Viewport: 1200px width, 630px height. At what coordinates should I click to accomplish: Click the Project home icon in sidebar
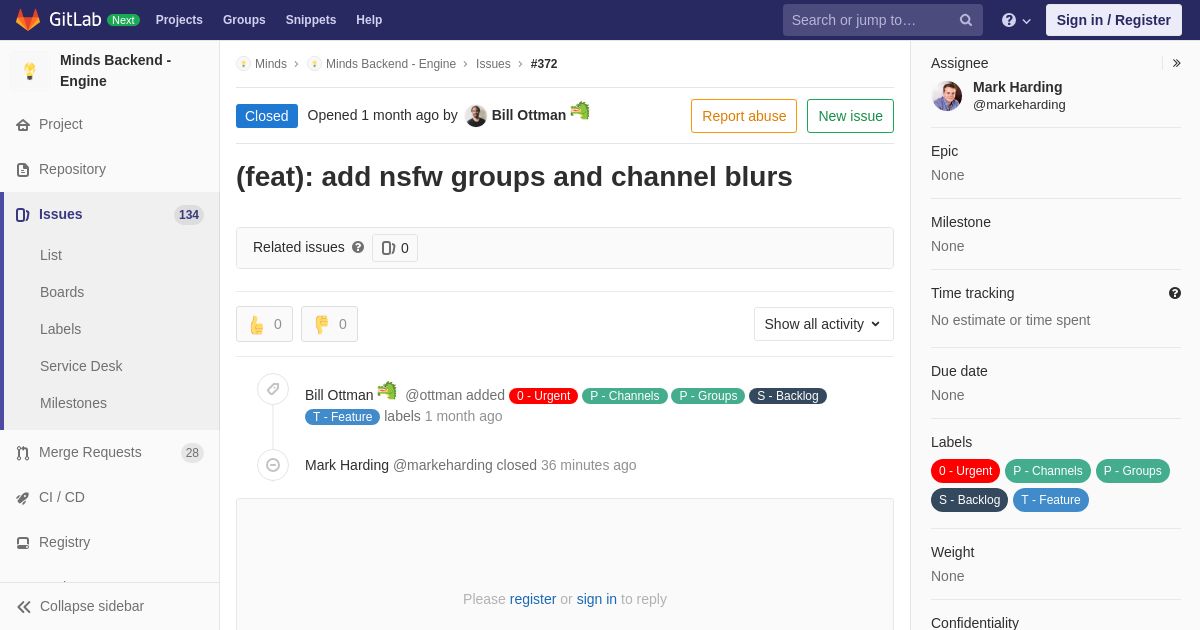[23, 125]
